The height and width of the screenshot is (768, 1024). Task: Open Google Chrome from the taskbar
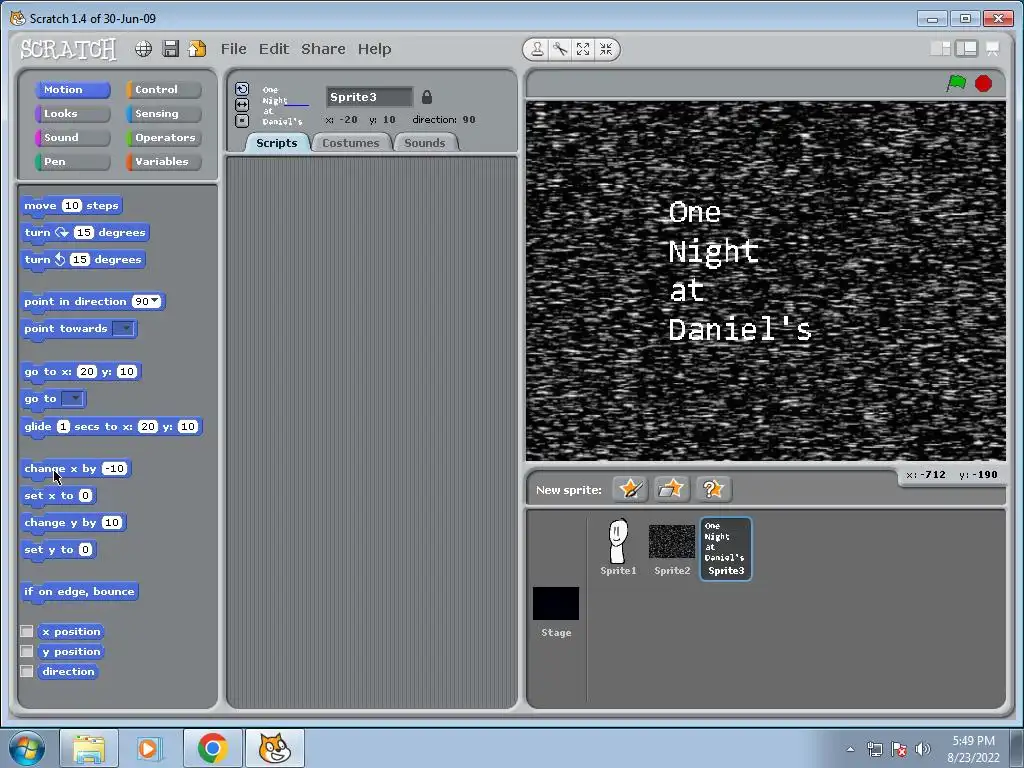212,749
